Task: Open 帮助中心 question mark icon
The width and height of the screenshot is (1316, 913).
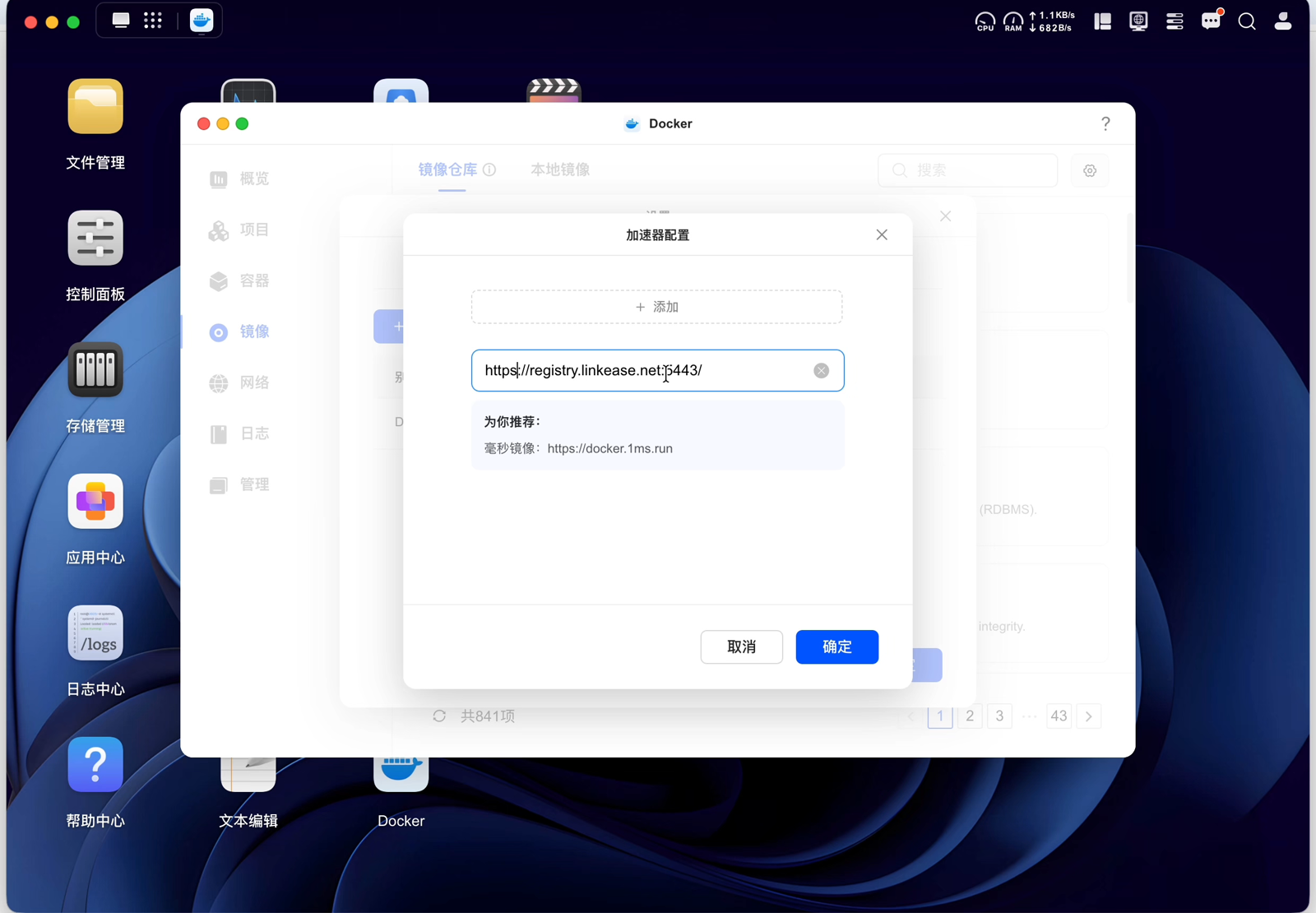Action: point(95,764)
